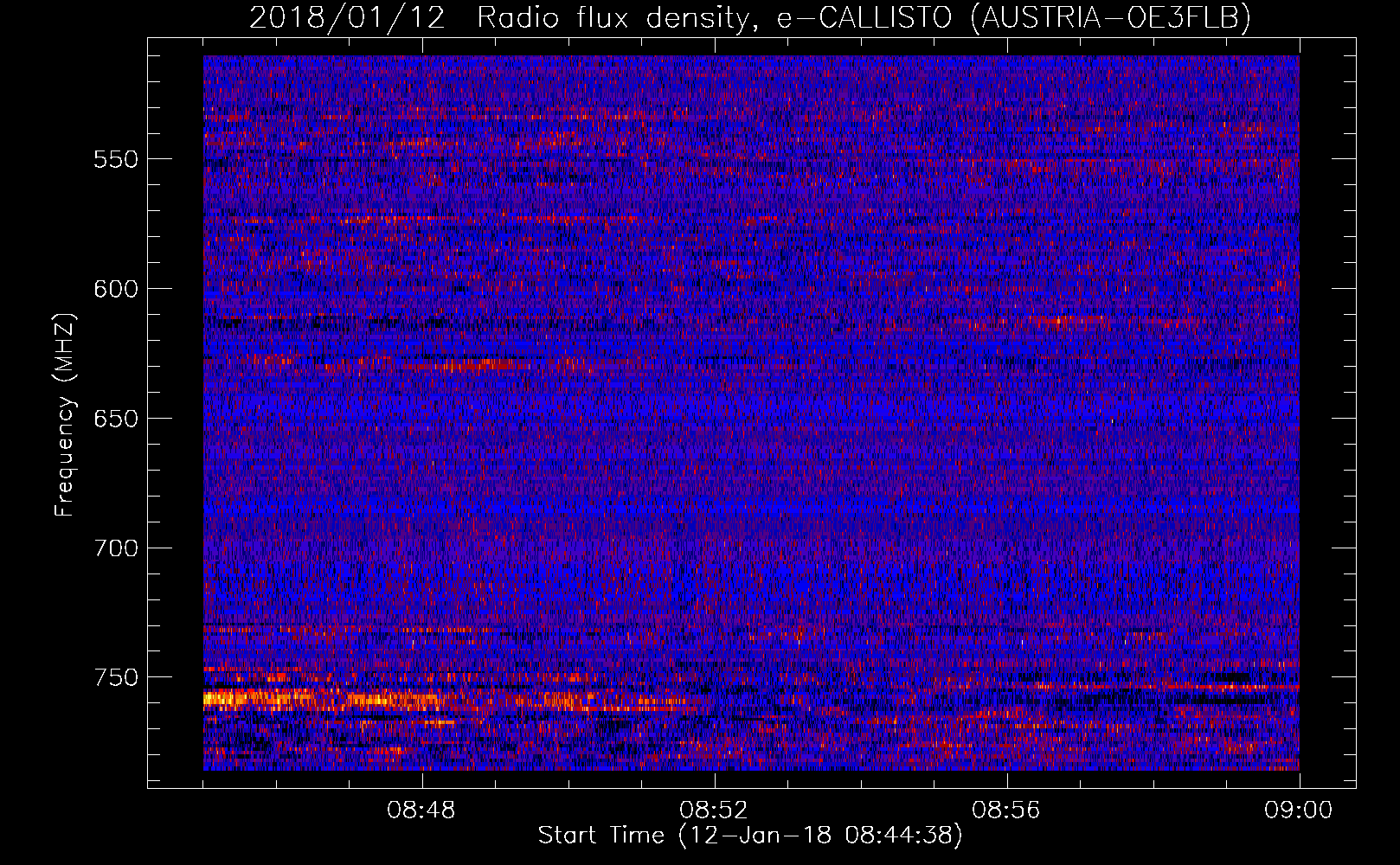Screen dimensions: 1400x865
Task: Click the 09:00 time tick label
Action: (1300, 811)
